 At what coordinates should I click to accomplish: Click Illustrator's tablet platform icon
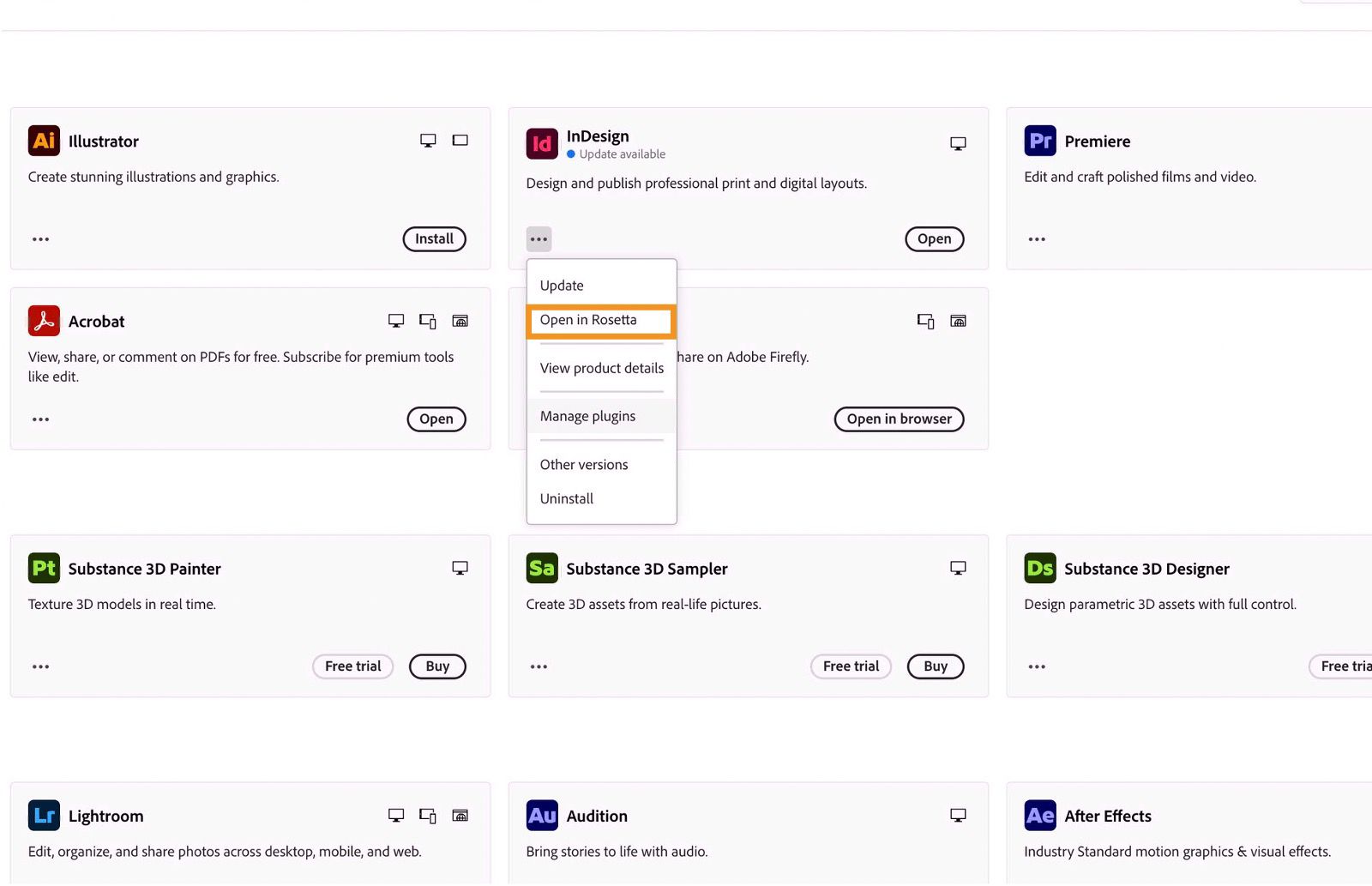(x=460, y=140)
